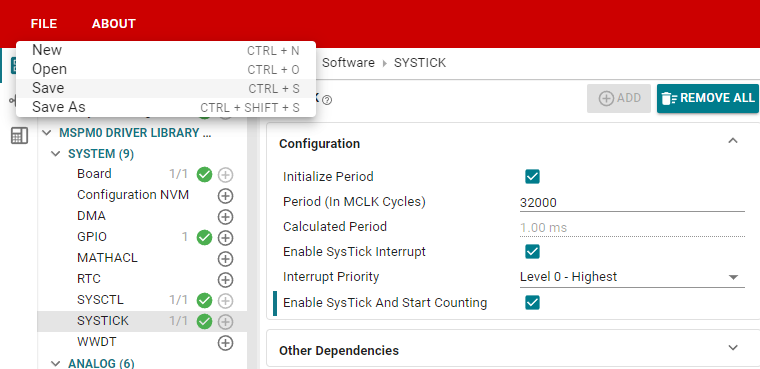Click the REMOVE ALL button

click(x=708, y=98)
